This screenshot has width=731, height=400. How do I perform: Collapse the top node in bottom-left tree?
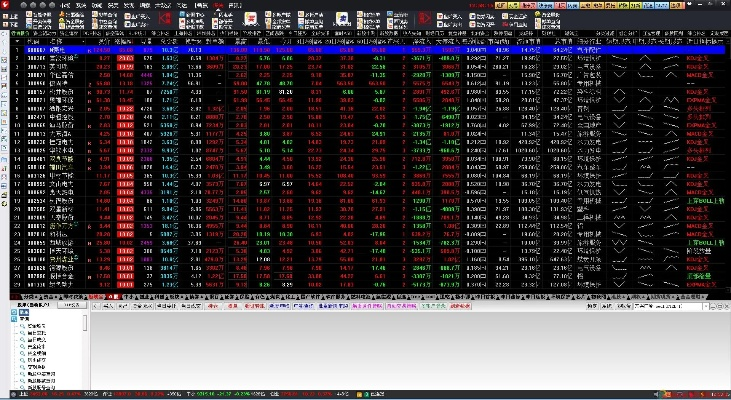[x=14, y=314]
